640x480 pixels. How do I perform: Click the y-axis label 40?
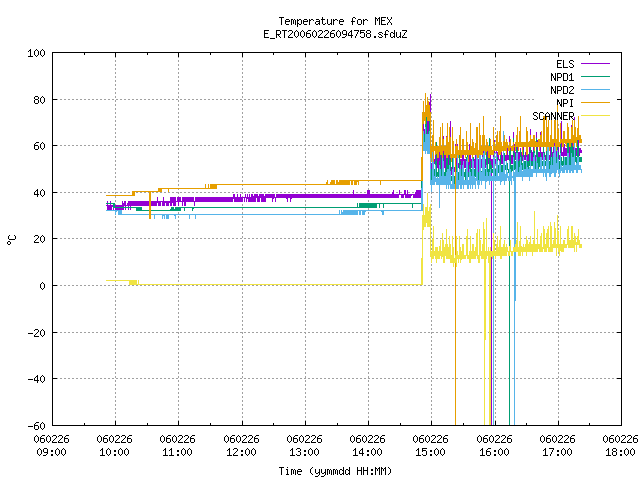tap(39, 193)
